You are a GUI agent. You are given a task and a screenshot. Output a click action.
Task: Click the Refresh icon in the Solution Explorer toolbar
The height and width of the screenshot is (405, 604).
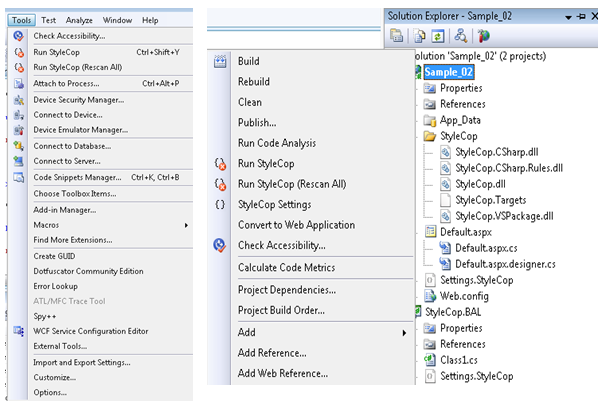coord(438,36)
